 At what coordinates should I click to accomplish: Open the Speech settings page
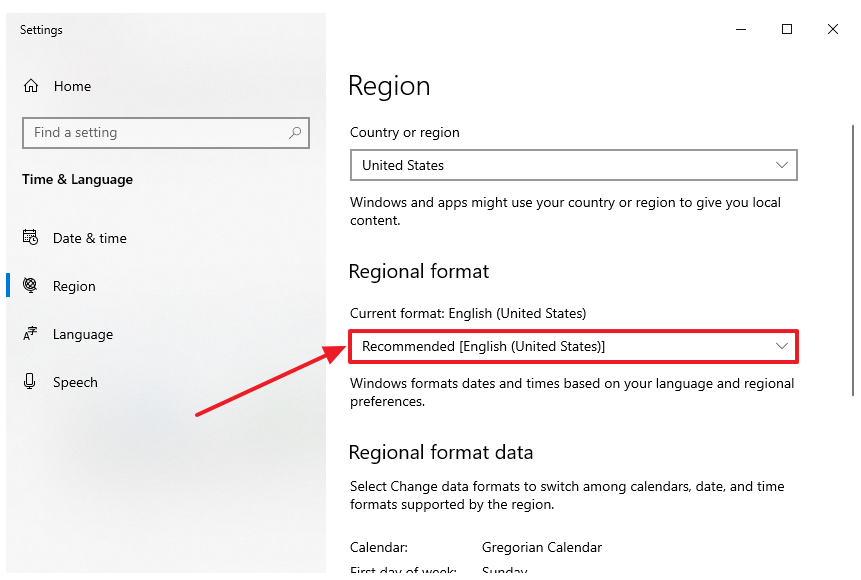(75, 382)
